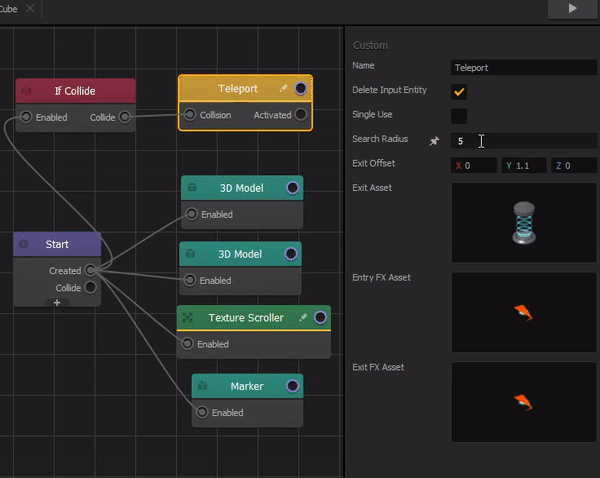The height and width of the screenshot is (478, 600).
Task: Click the Name field containing Teleport
Action: pyautogui.click(x=524, y=67)
